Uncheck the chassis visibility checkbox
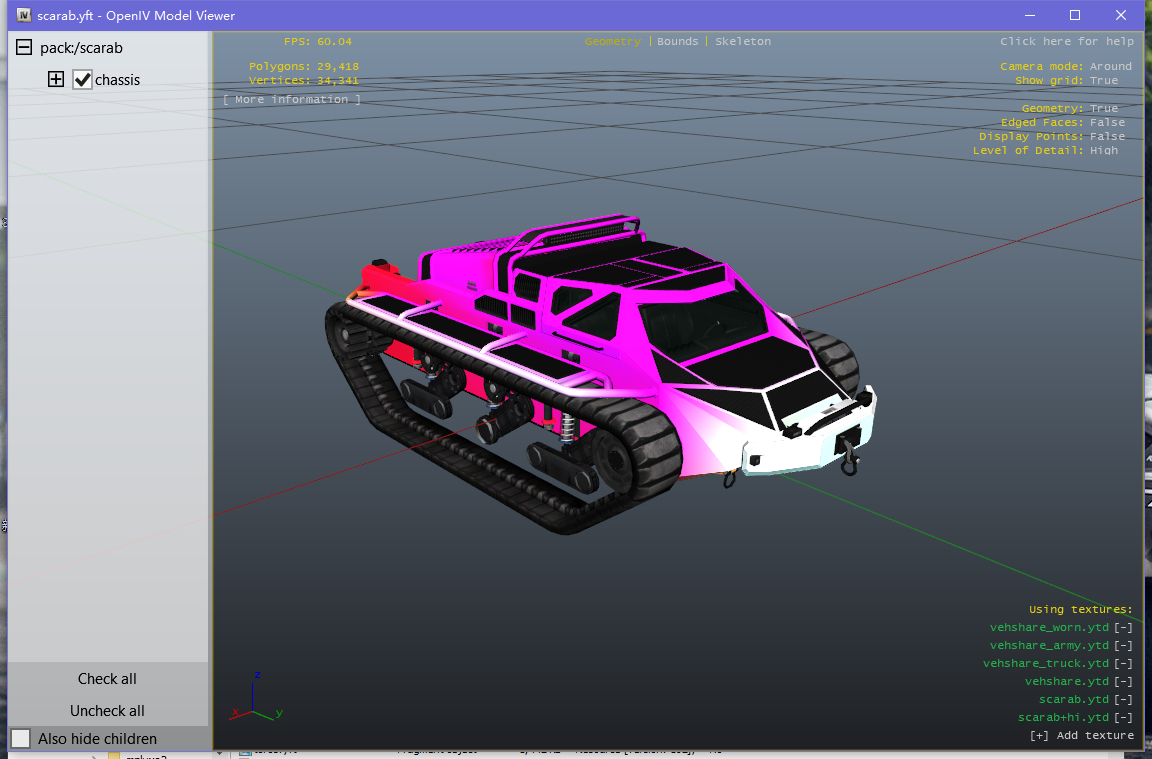1152x759 pixels. pos(82,79)
